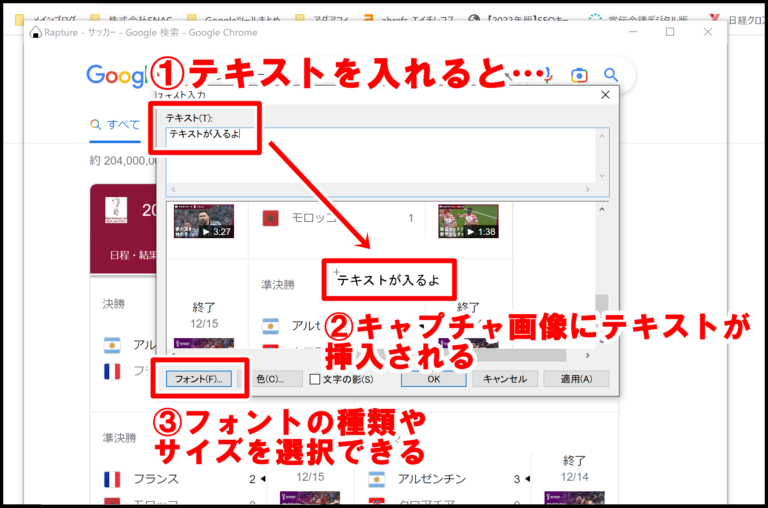Screen dimensions: 768x508
Task: Open the 日程・結果 tab
Action: [x=133, y=255]
